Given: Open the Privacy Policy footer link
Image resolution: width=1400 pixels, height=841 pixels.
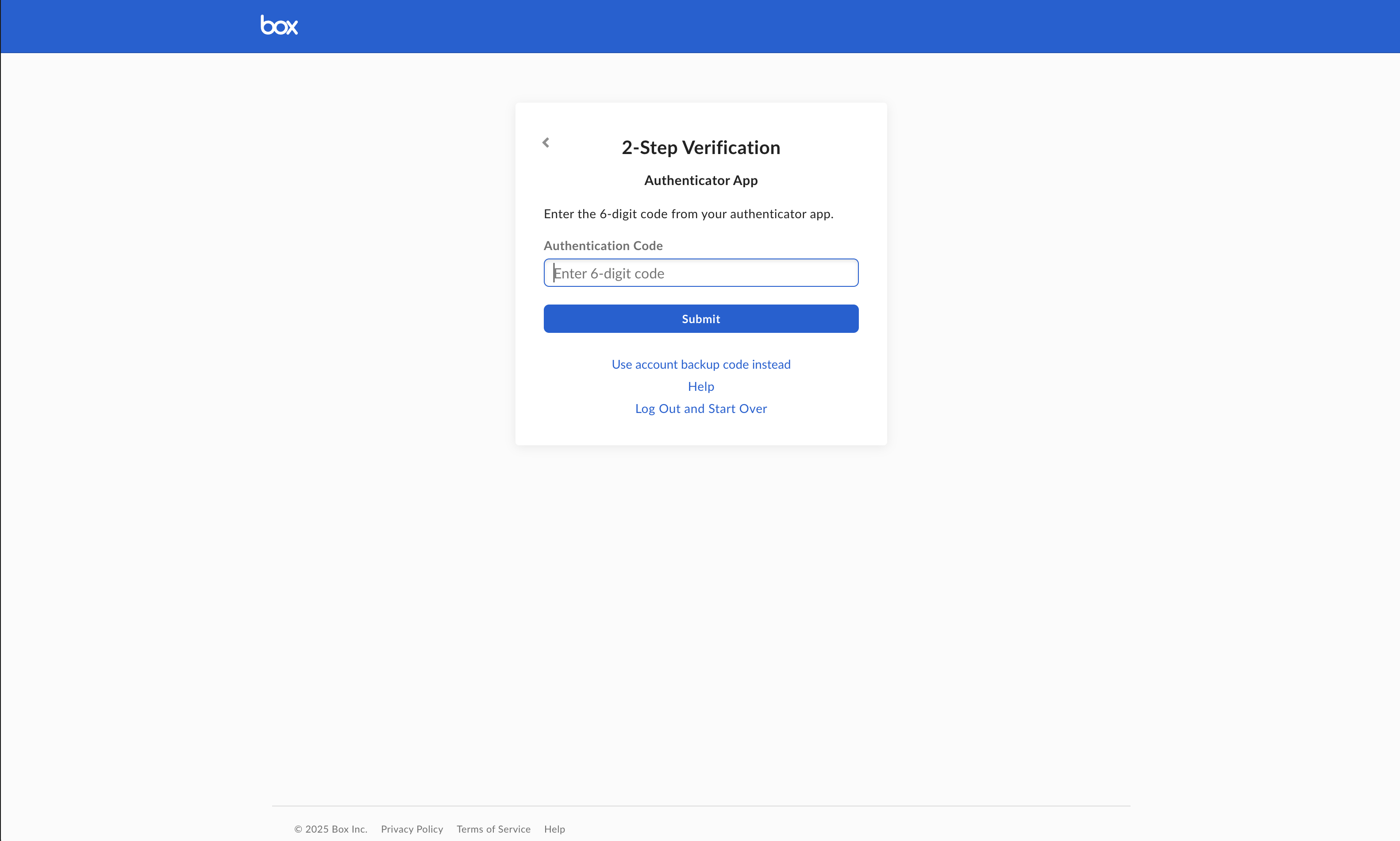Looking at the screenshot, I should pos(412,829).
